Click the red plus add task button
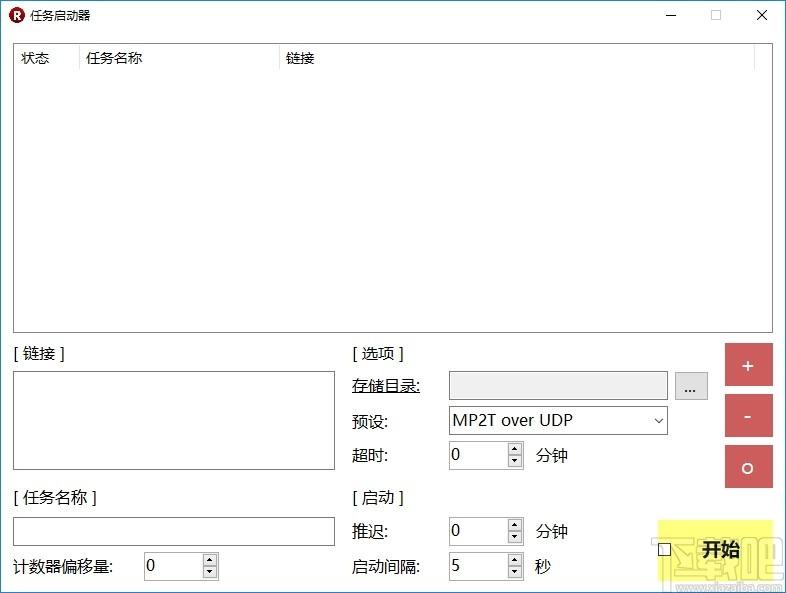The height and width of the screenshot is (593, 786). pyautogui.click(x=748, y=365)
